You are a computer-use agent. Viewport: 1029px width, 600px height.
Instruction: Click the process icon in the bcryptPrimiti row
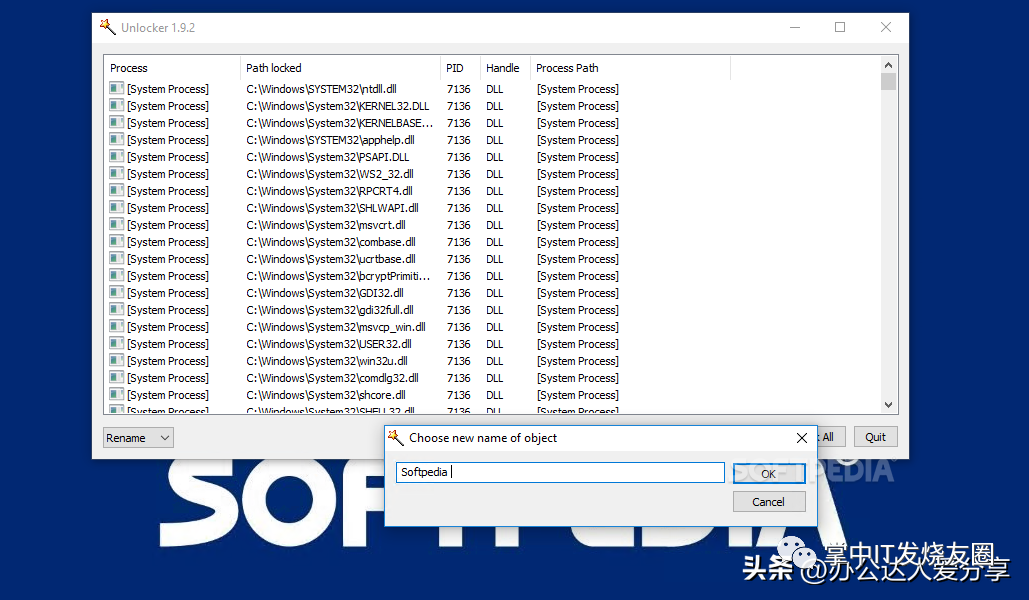(117, 276)
